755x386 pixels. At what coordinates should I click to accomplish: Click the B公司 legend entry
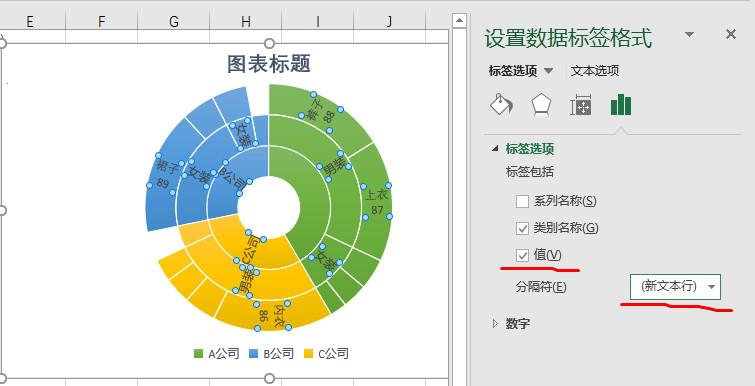(271, 354)
